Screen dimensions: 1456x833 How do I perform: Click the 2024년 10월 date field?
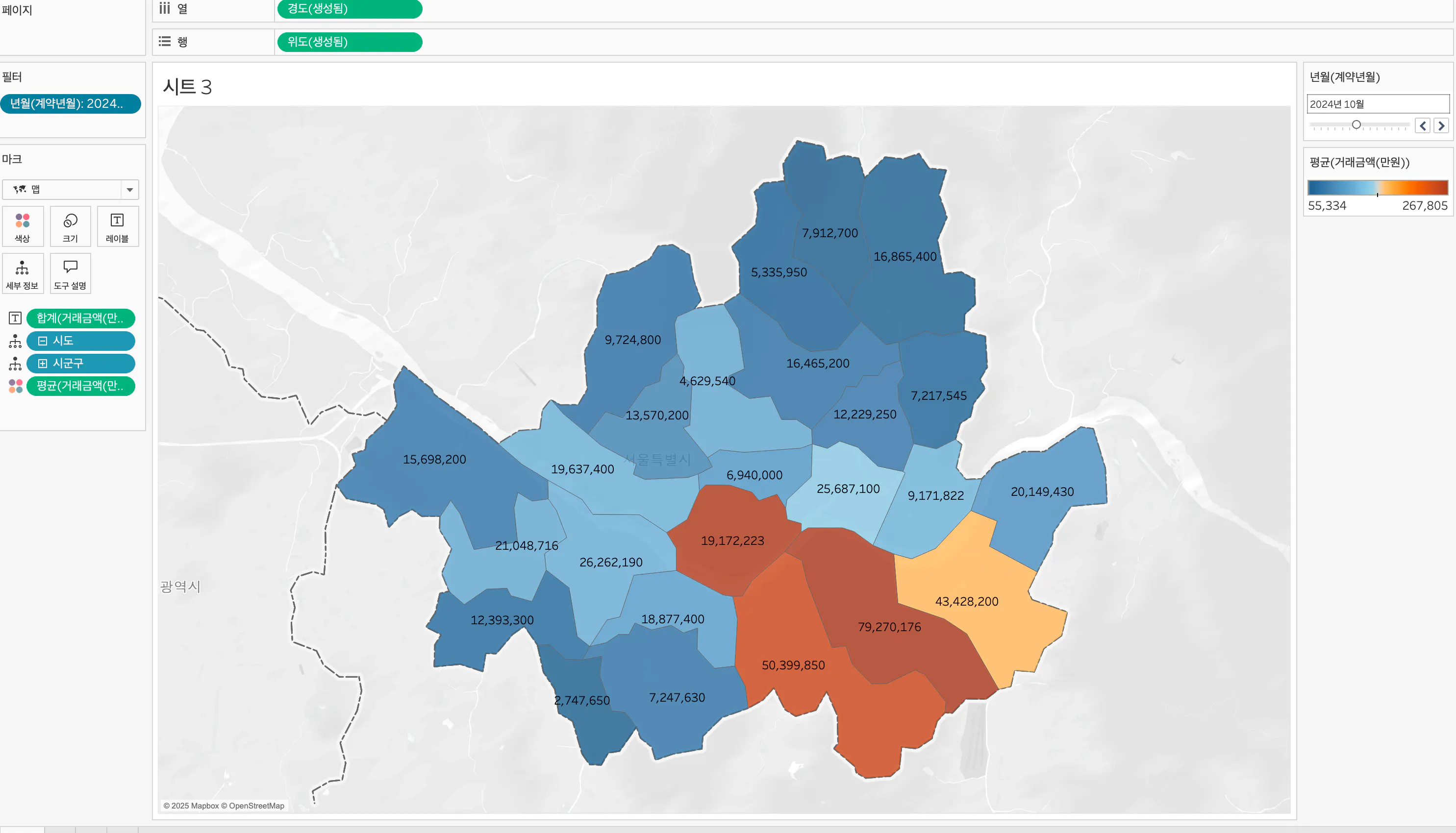pyautogui.click(x=1378, y=104)
